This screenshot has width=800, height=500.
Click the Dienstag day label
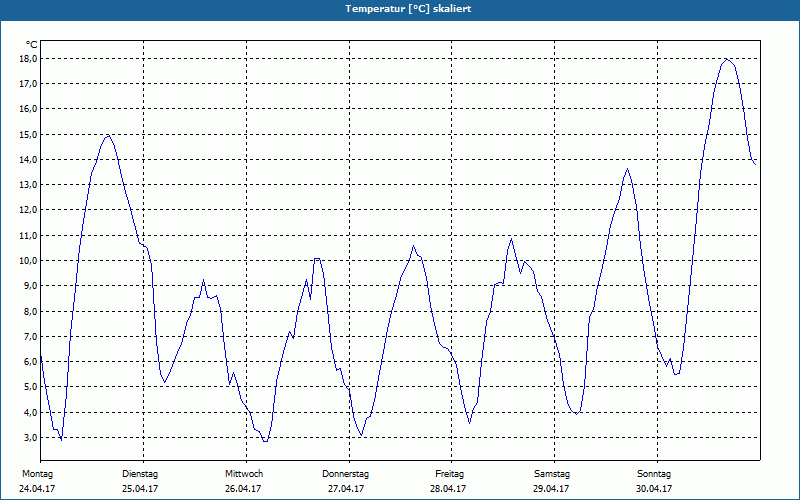tap(140, 474)
